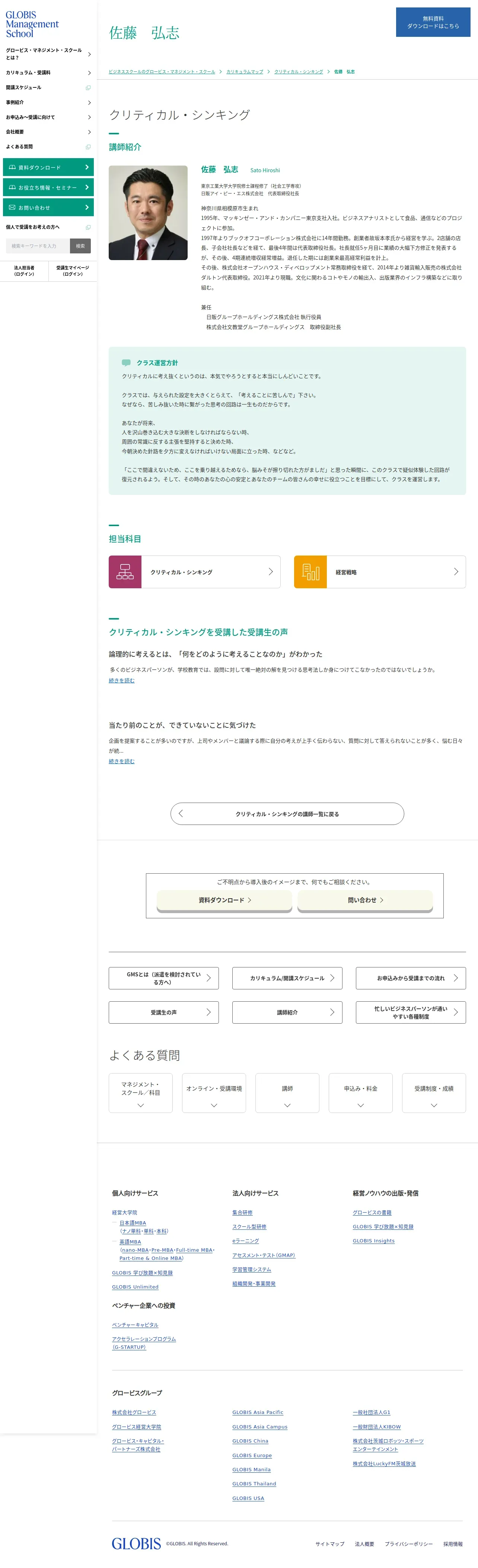Screen dimensions: 478x1568
Task: Click arrow on 経営戦略 course card
Action: pyautogui.click(x=456, y=572)
